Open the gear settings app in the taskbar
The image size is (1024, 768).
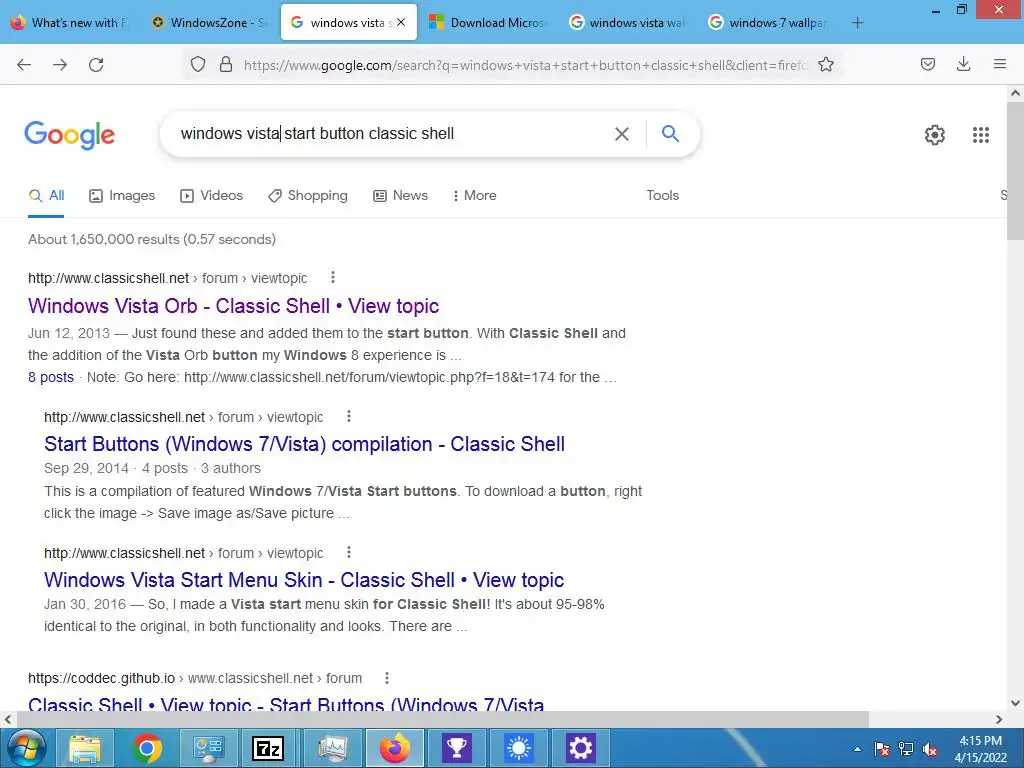coord(581,748)
